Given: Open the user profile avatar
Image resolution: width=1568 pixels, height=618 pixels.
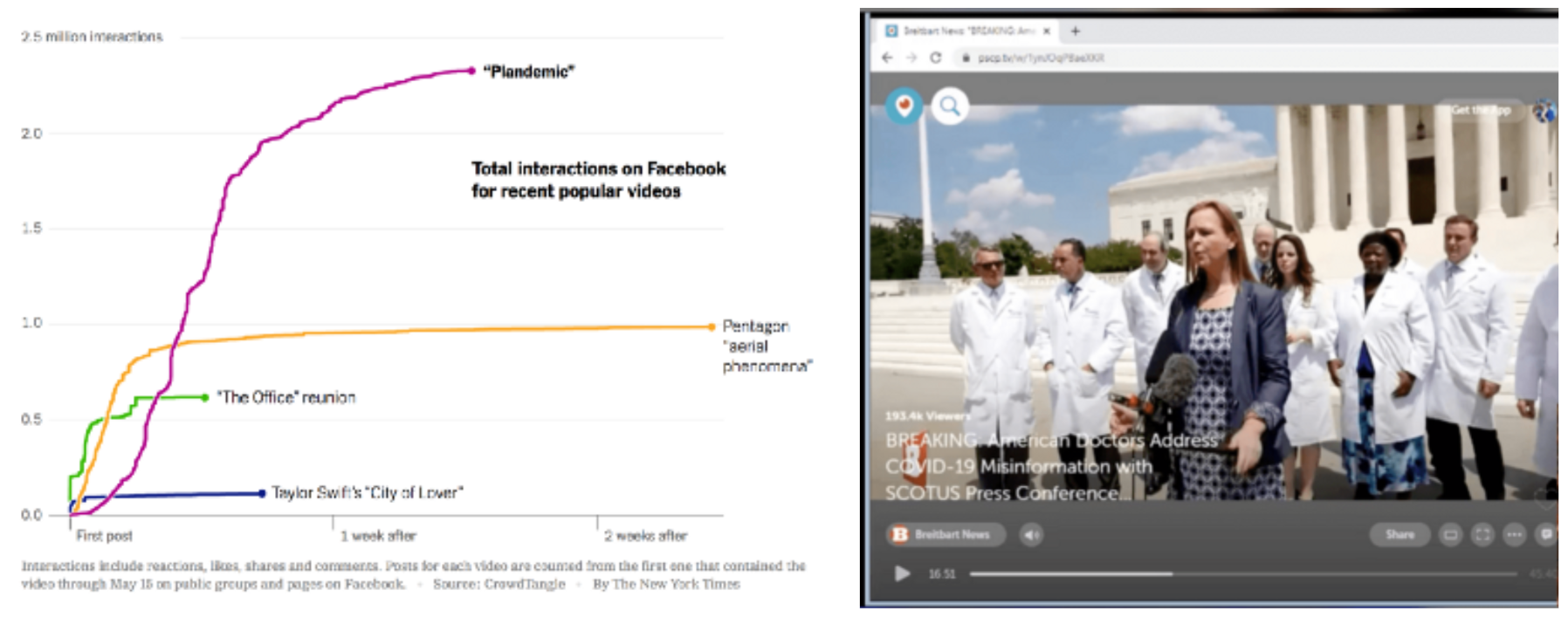Looking at the screenshot, I should coord(1544,111).
